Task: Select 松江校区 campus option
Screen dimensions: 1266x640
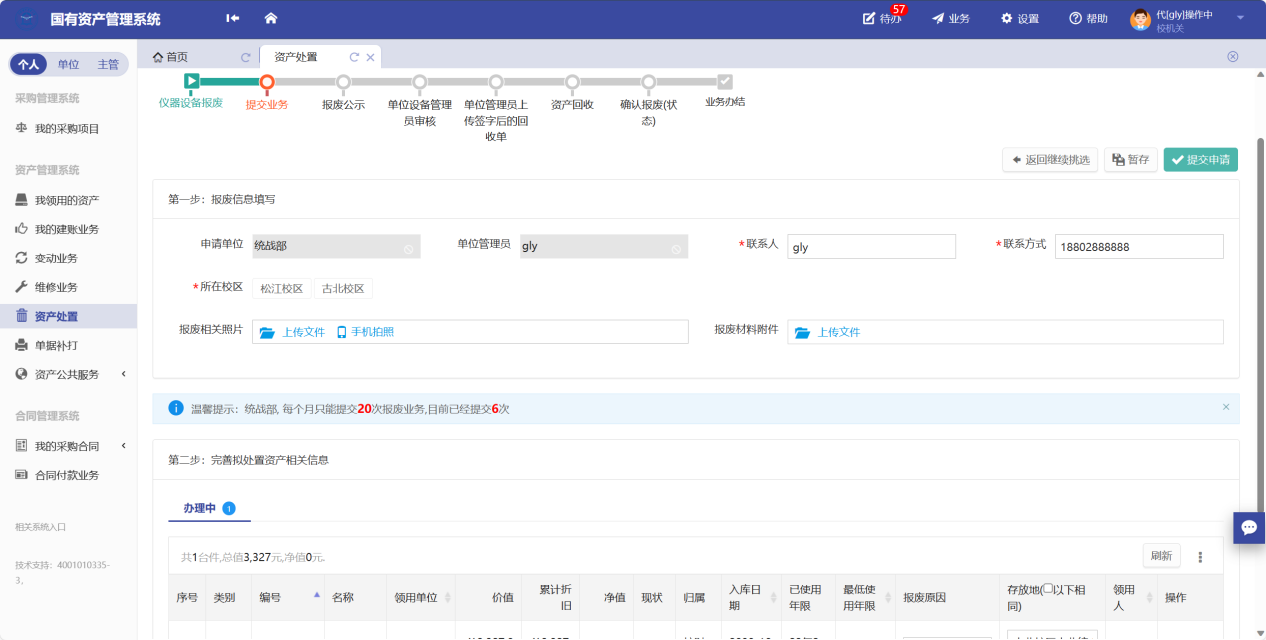Action: [281, 289]
